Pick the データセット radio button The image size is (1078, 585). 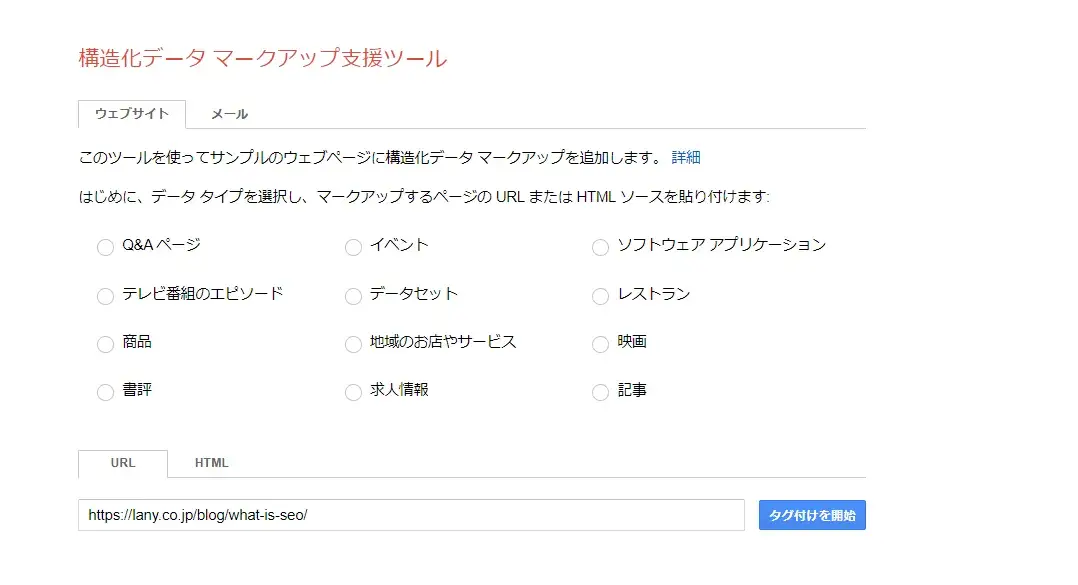[353, 295]
